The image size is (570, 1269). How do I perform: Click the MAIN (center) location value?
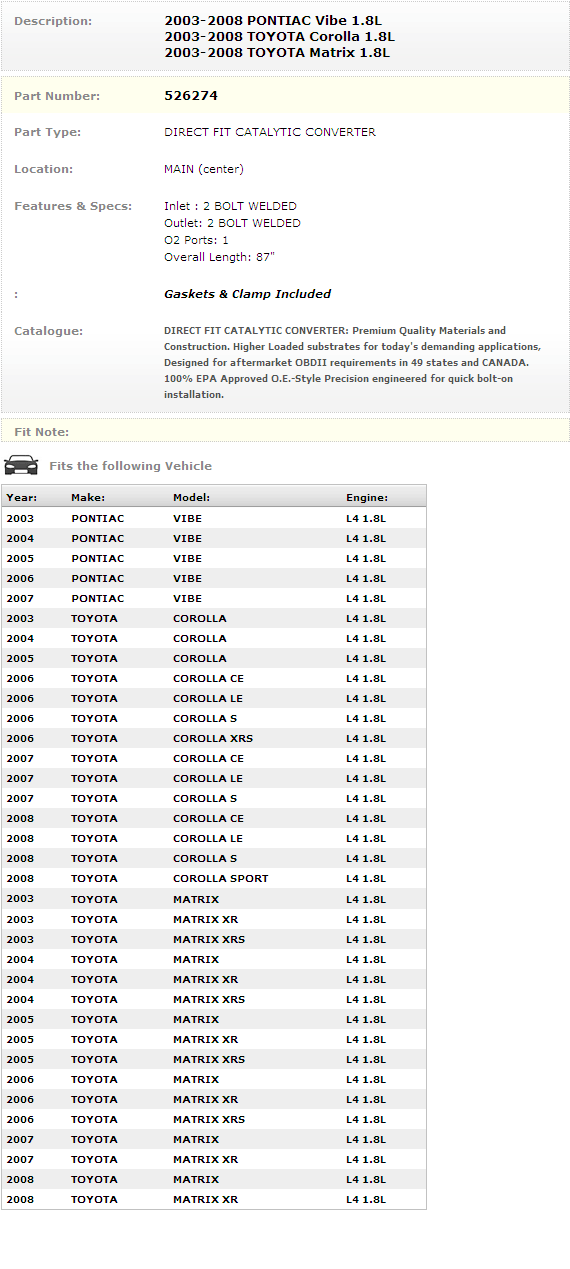(204, 169)
